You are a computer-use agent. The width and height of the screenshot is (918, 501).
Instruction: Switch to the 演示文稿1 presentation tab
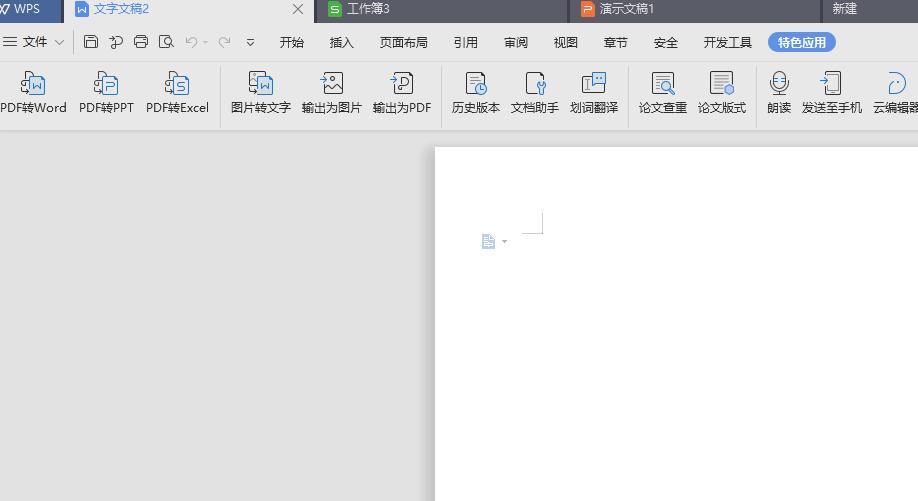[694, 11]
